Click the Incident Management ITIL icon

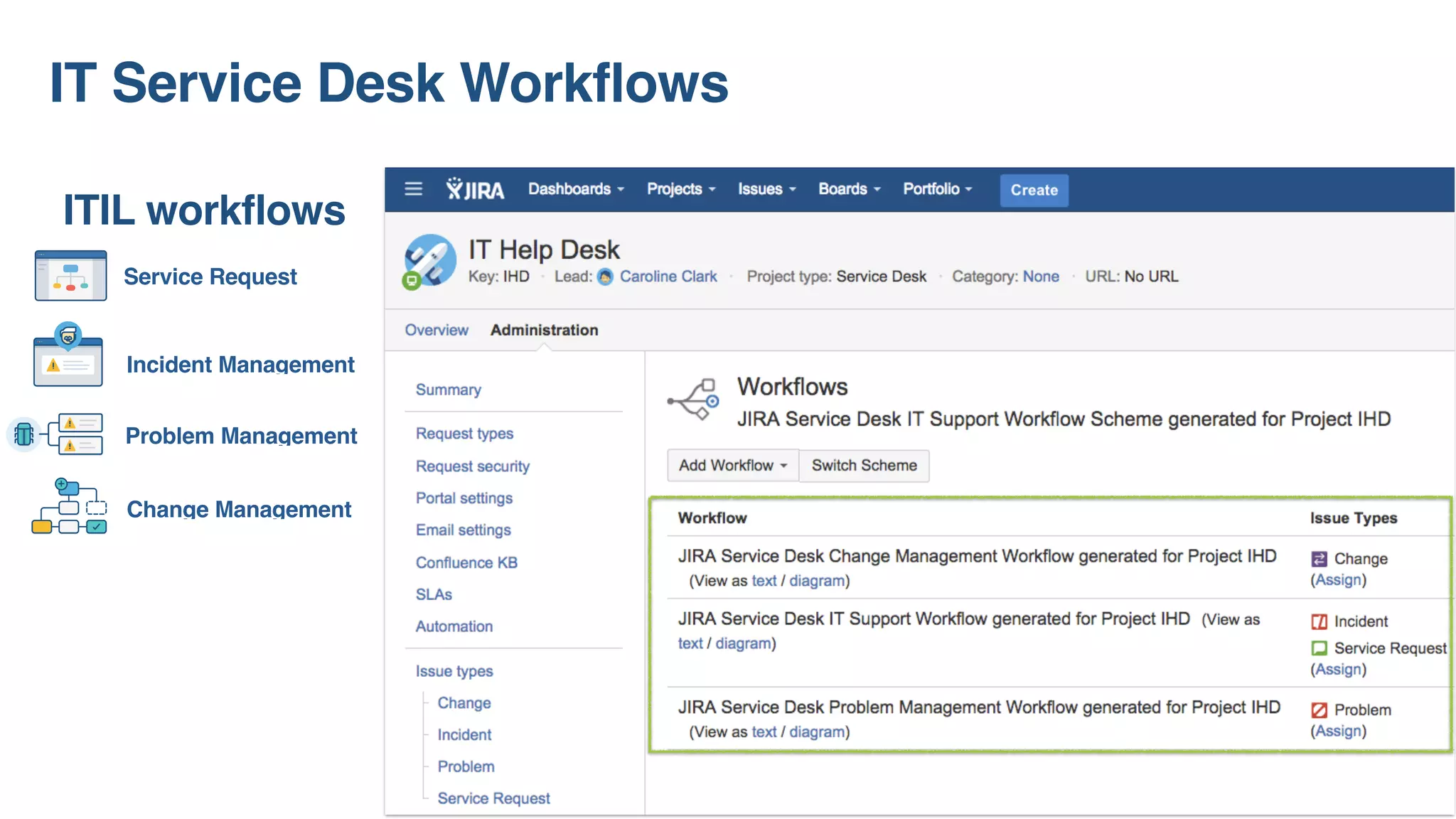click(x=68, y=354)
